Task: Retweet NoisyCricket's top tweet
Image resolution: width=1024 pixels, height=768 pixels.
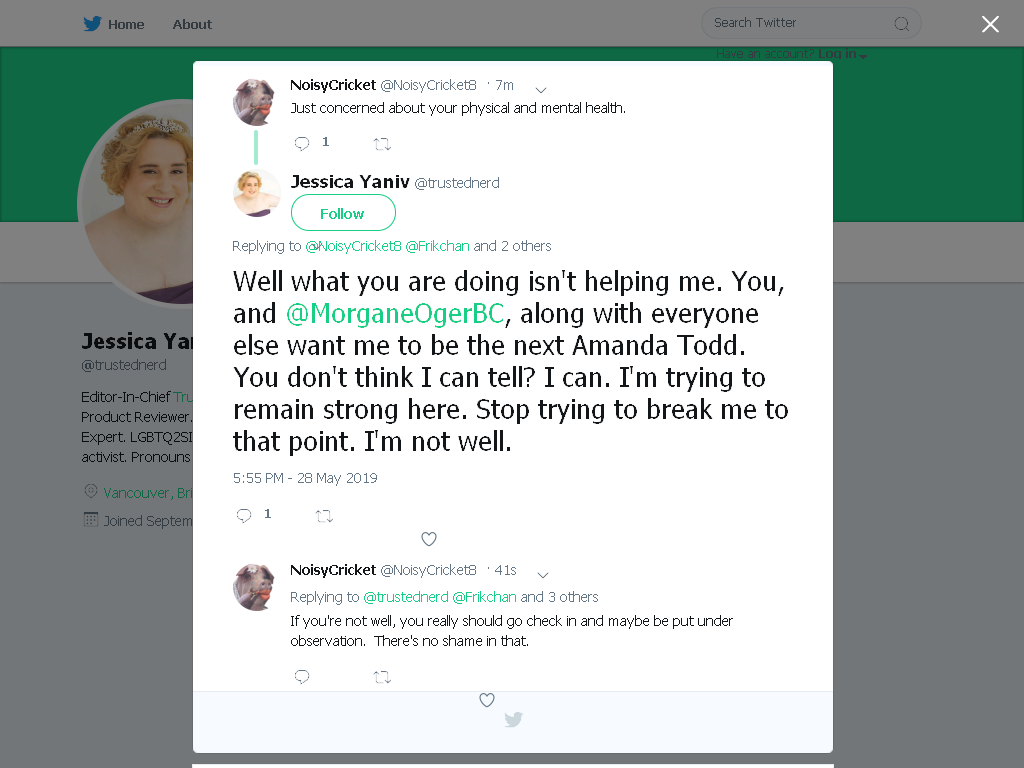Action: pyautogui.click(x=382, y=144)
